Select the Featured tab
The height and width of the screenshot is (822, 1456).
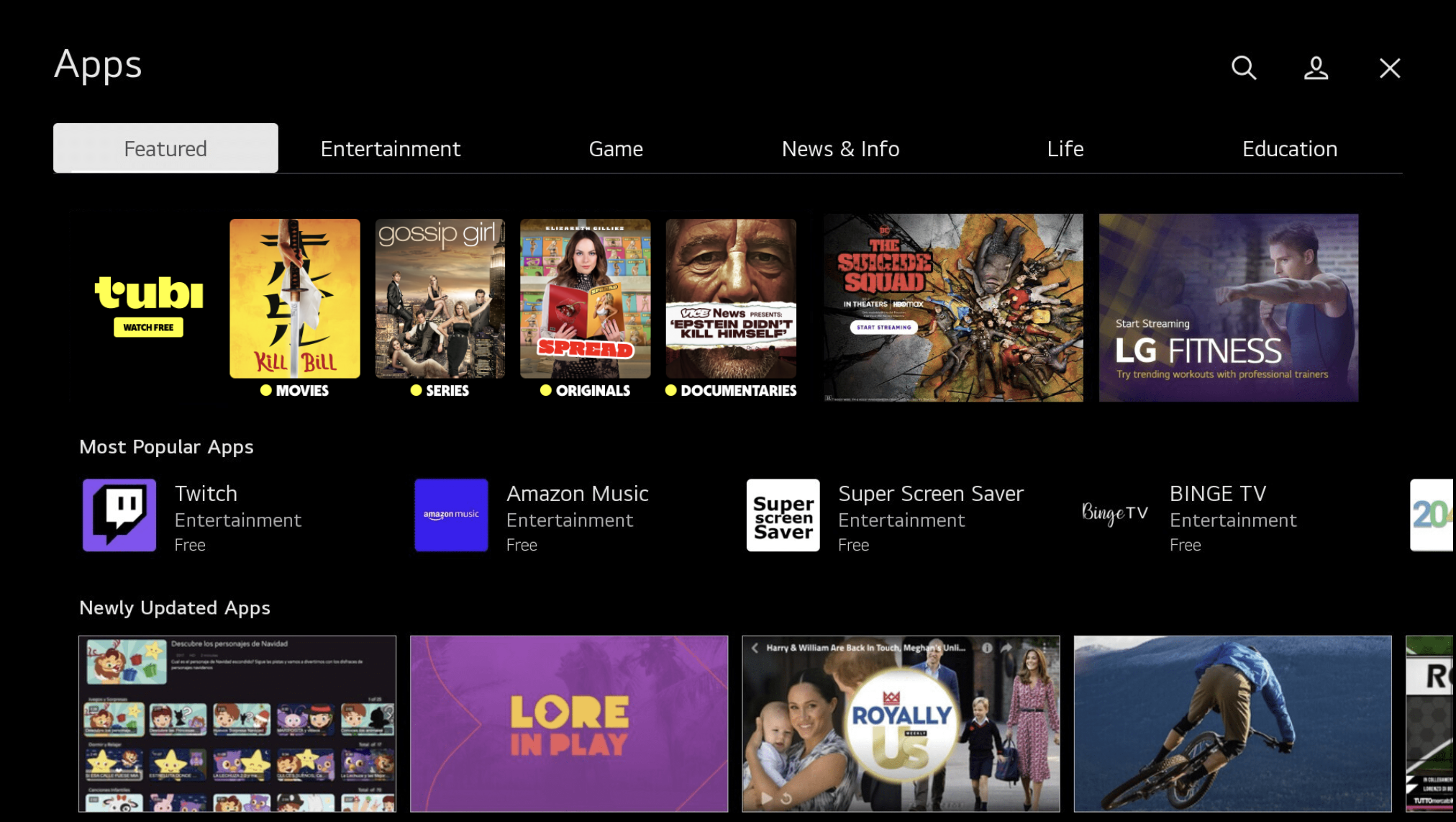(x=165, y=148)
